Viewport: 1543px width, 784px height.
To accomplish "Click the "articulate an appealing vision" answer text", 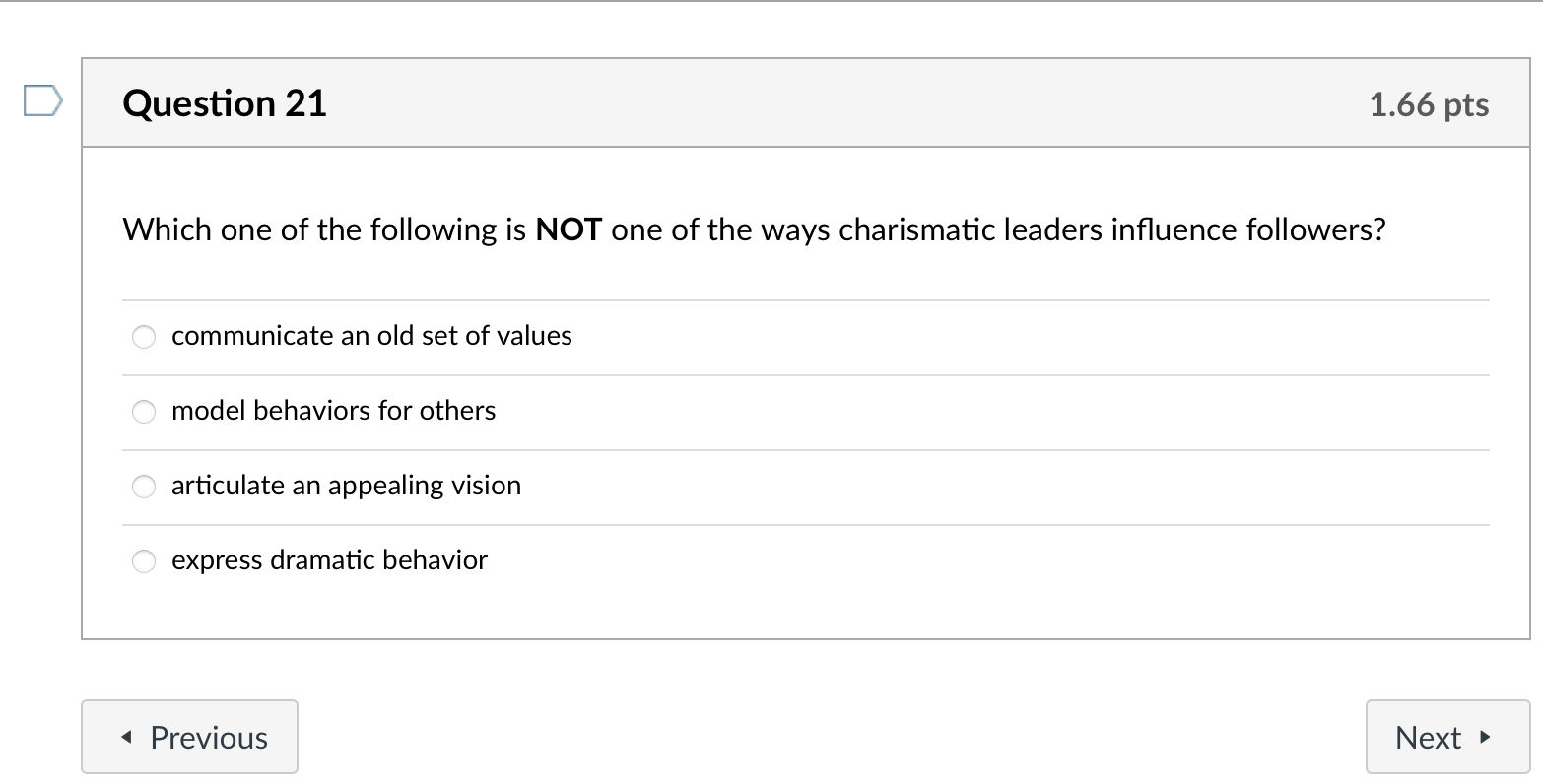I will [346, 486].
